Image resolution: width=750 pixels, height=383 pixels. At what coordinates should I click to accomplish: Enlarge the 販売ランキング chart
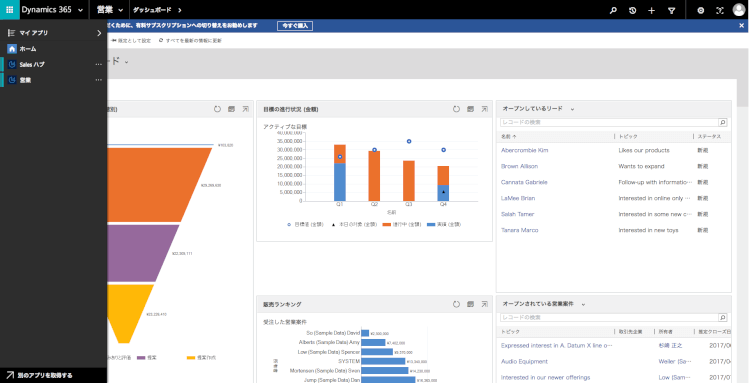(485, 304)
